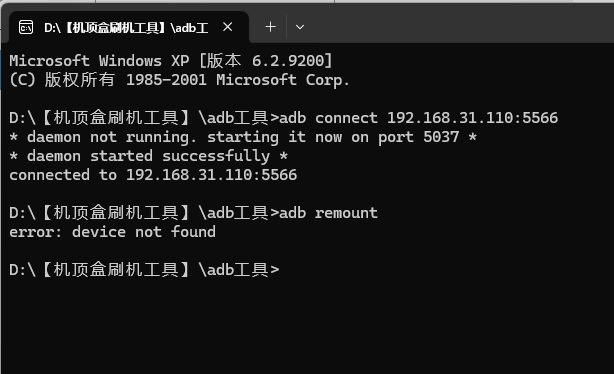This screenshot has height=374, width=614.
Task: Click the 'adb connect' command text
Action: click(328, 118)
